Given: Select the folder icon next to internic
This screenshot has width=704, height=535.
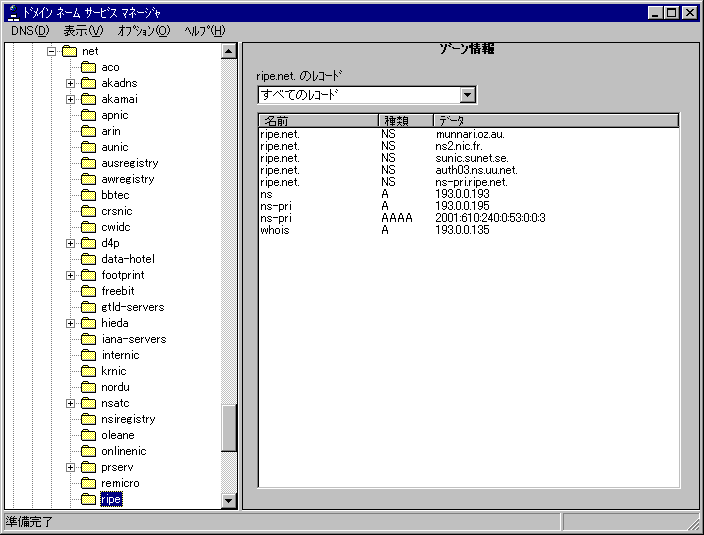Looking at the screenshot, I should (x=88, y=355).
